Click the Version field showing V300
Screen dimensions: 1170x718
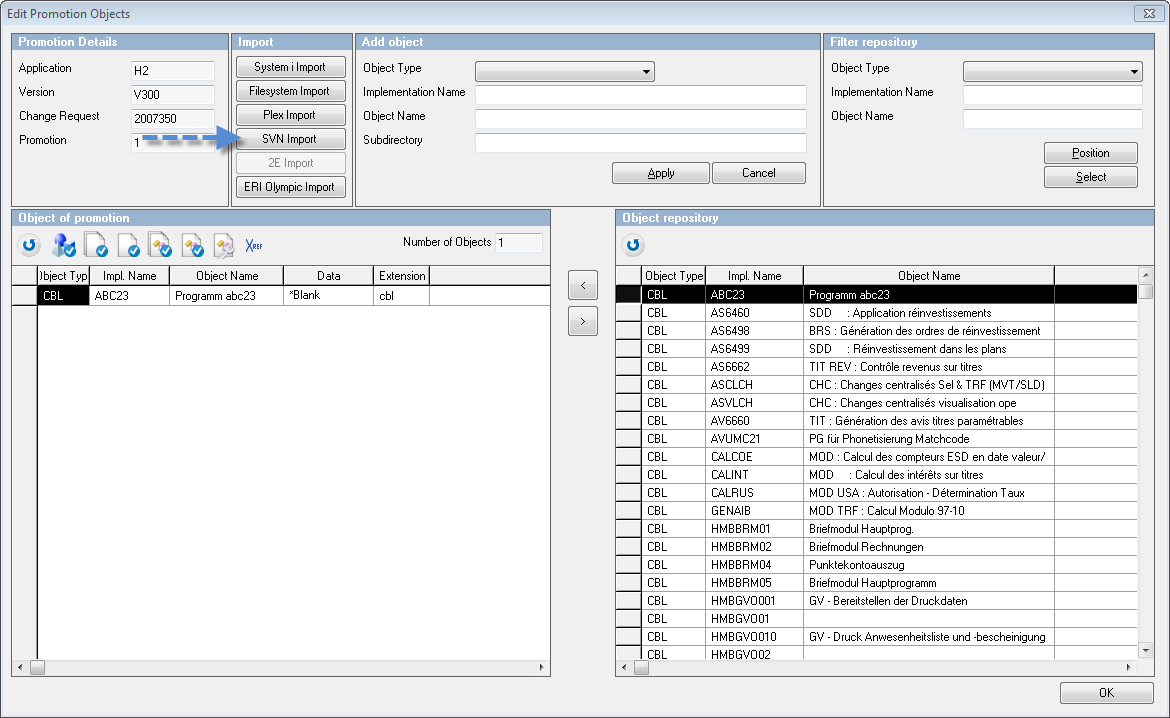(173, 95)
